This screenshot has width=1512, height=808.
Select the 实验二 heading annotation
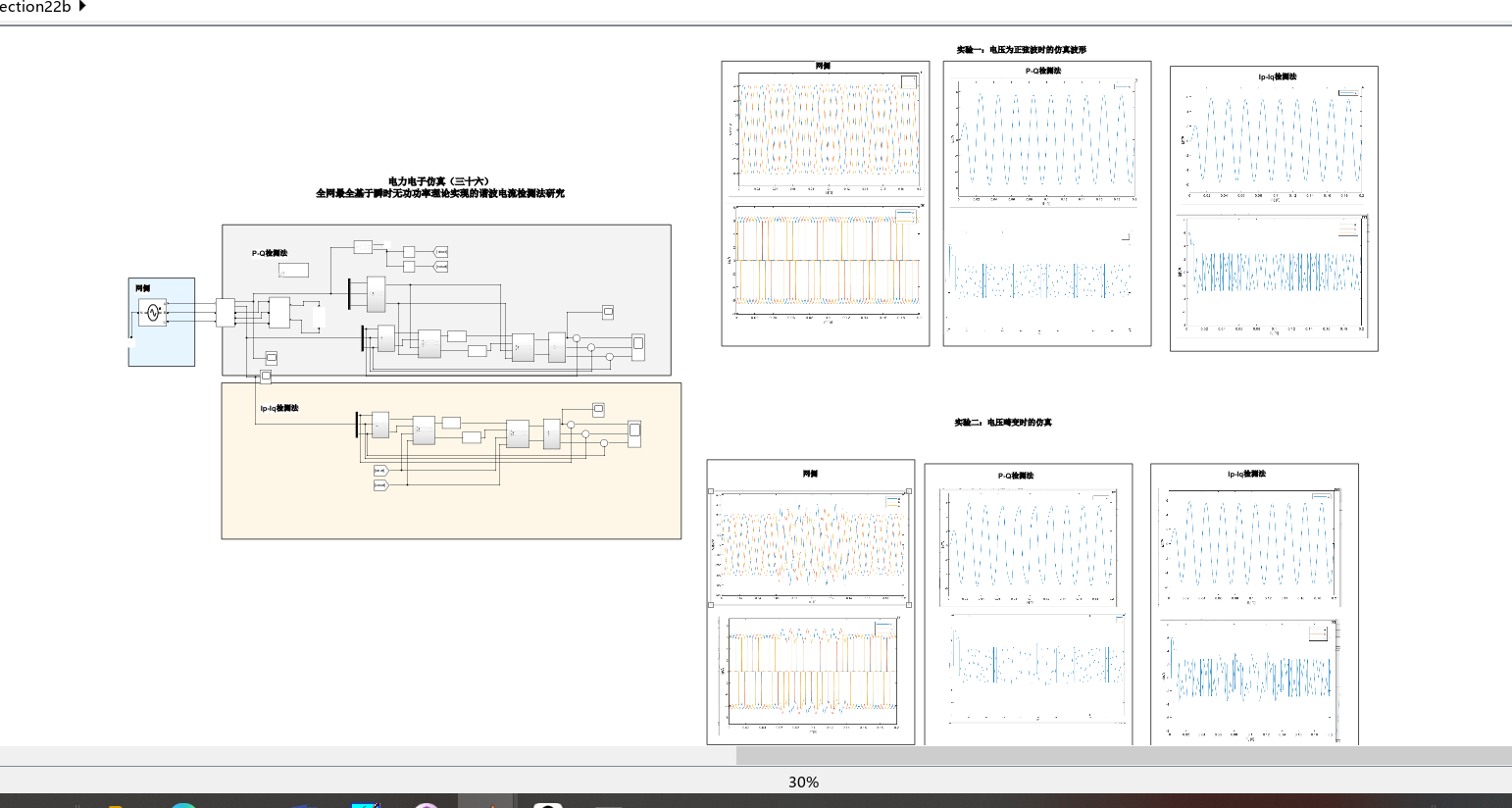1002,423
